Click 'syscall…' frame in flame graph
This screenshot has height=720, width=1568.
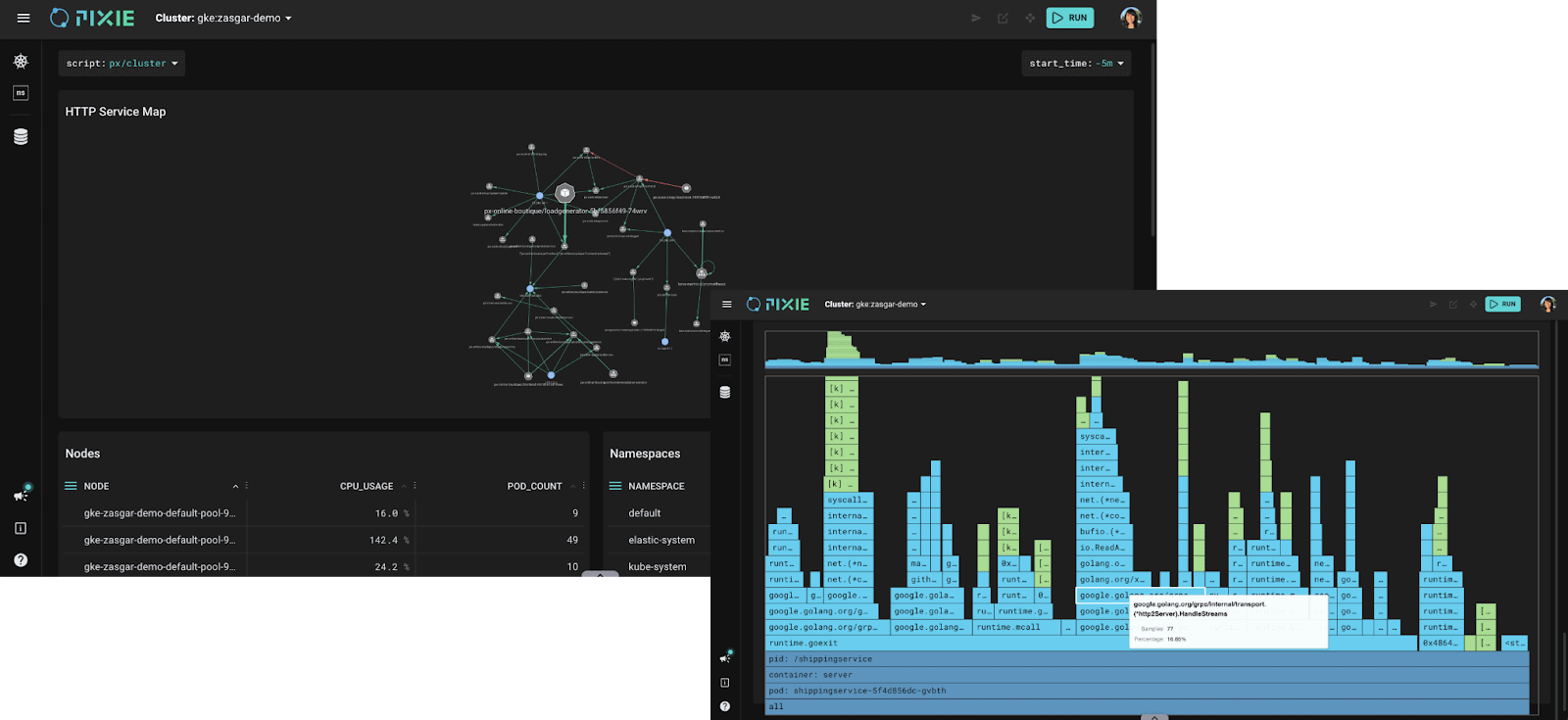click(x=847, y=500)
